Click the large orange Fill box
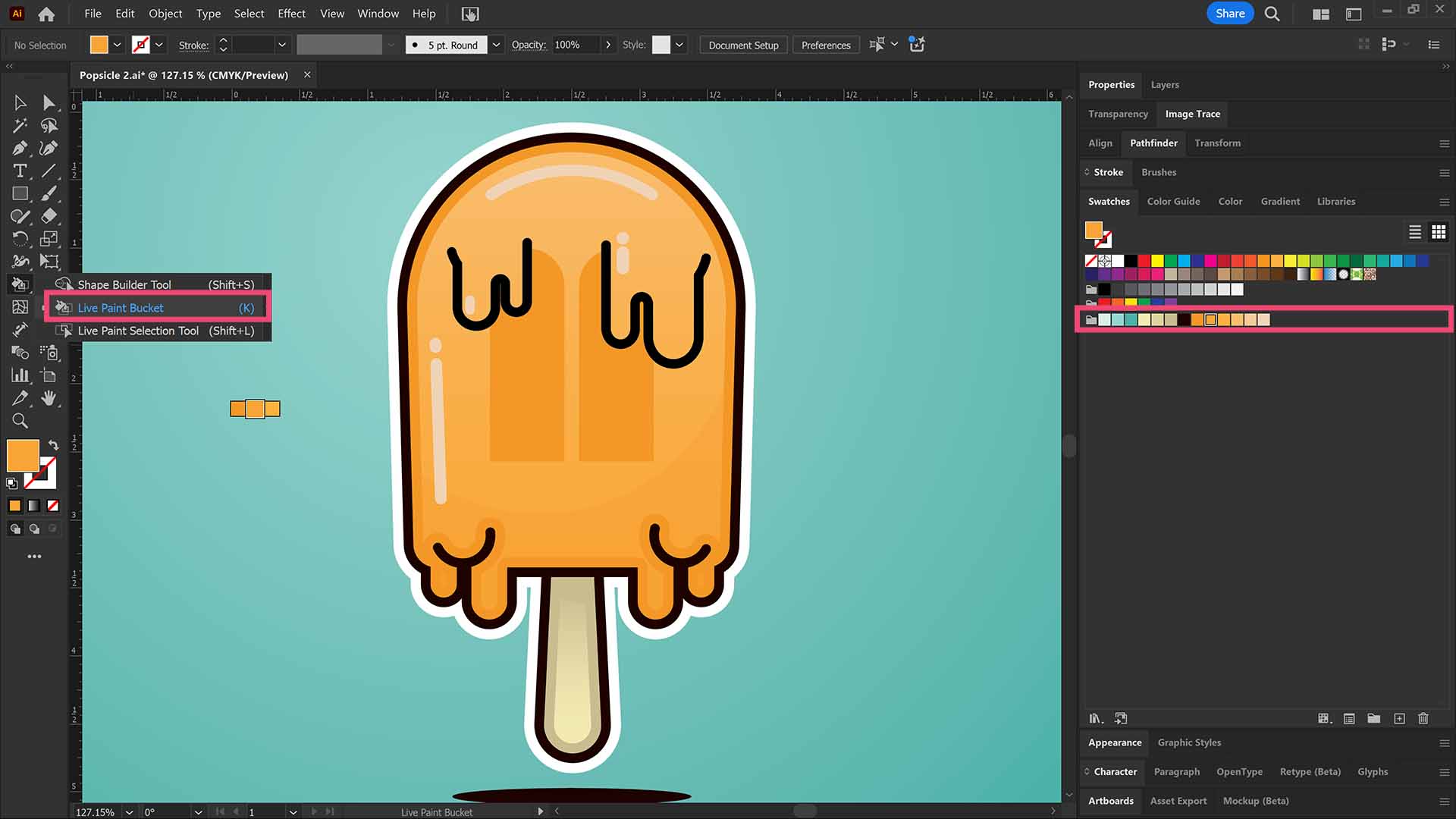This screenshot has height=819, width=1456. (x=23, y=456)
